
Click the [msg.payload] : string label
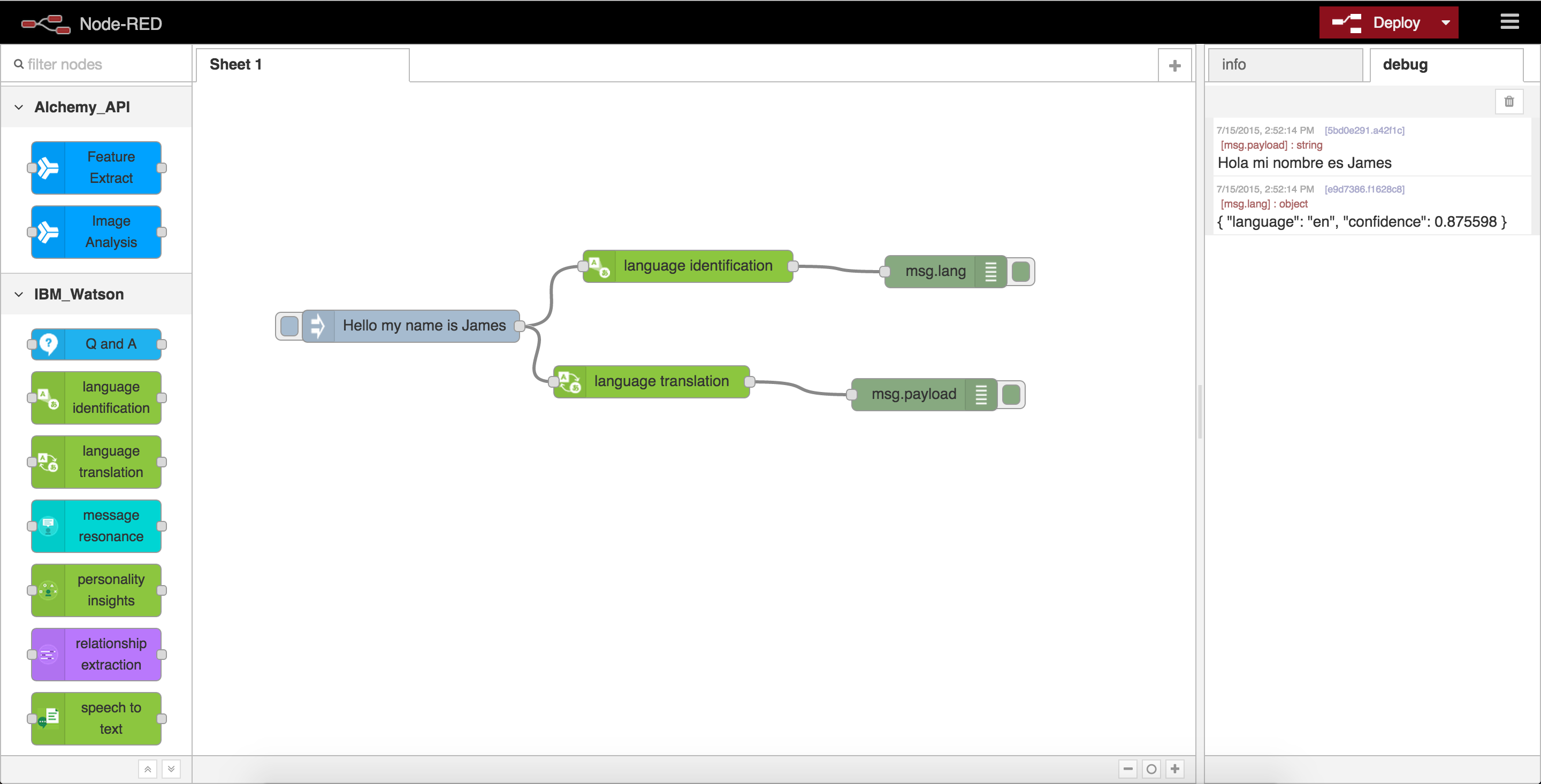coord(1271,145)
